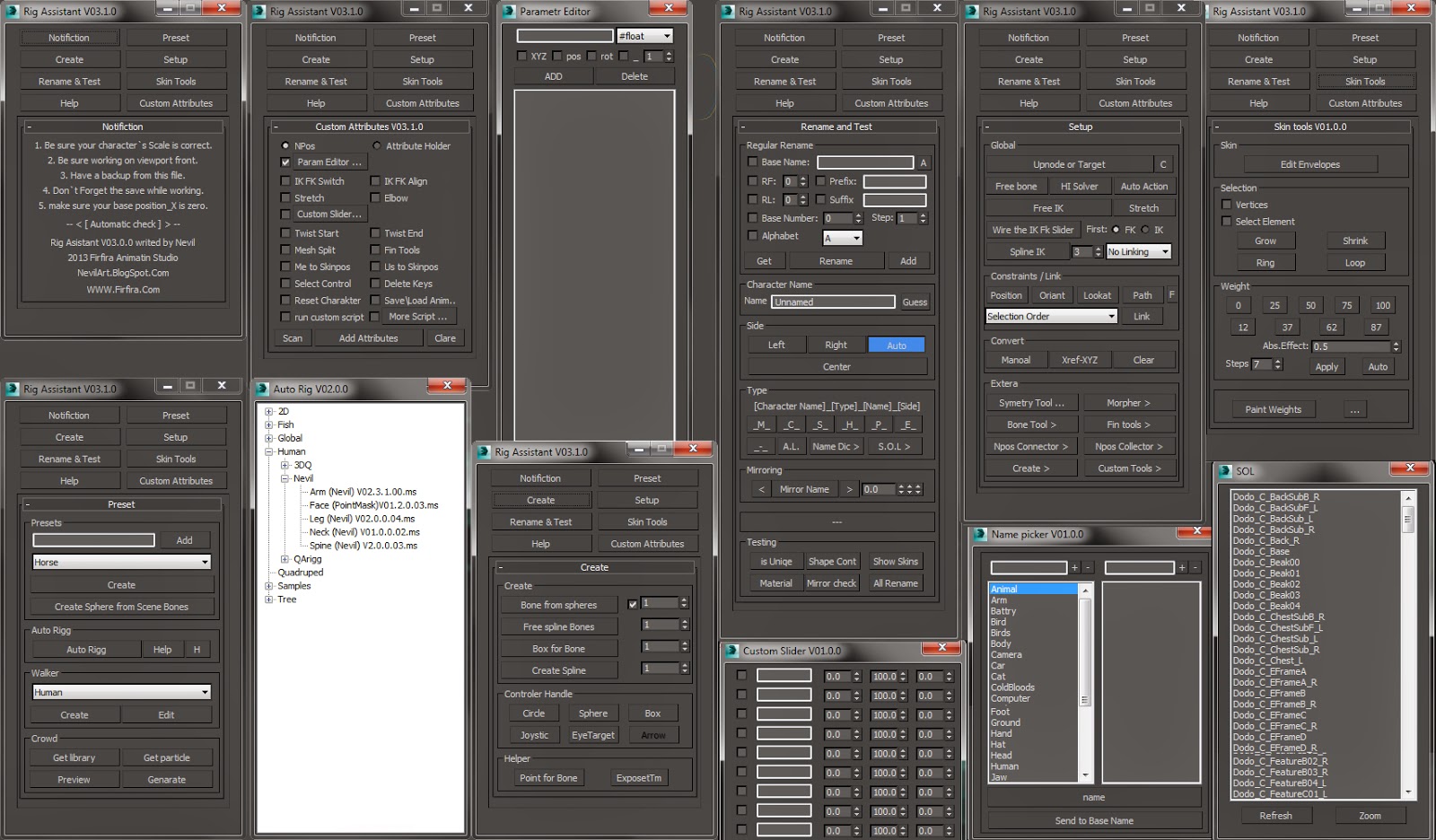Click Create Sphere from Scene Bones
Image resolution: width=1436 pixels, height=840 pixels.
point(121,607)
